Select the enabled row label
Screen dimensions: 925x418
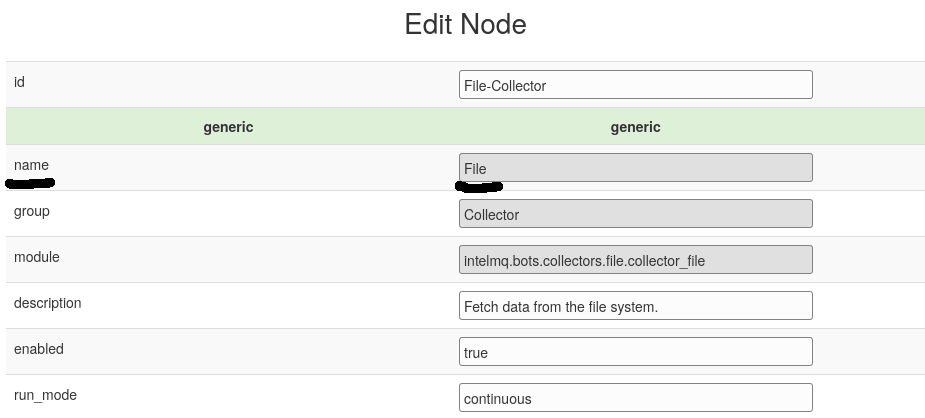[38, 349]
